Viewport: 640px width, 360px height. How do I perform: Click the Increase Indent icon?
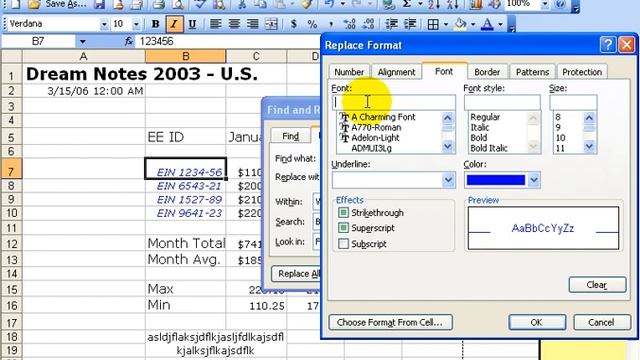tap(409, 24)
